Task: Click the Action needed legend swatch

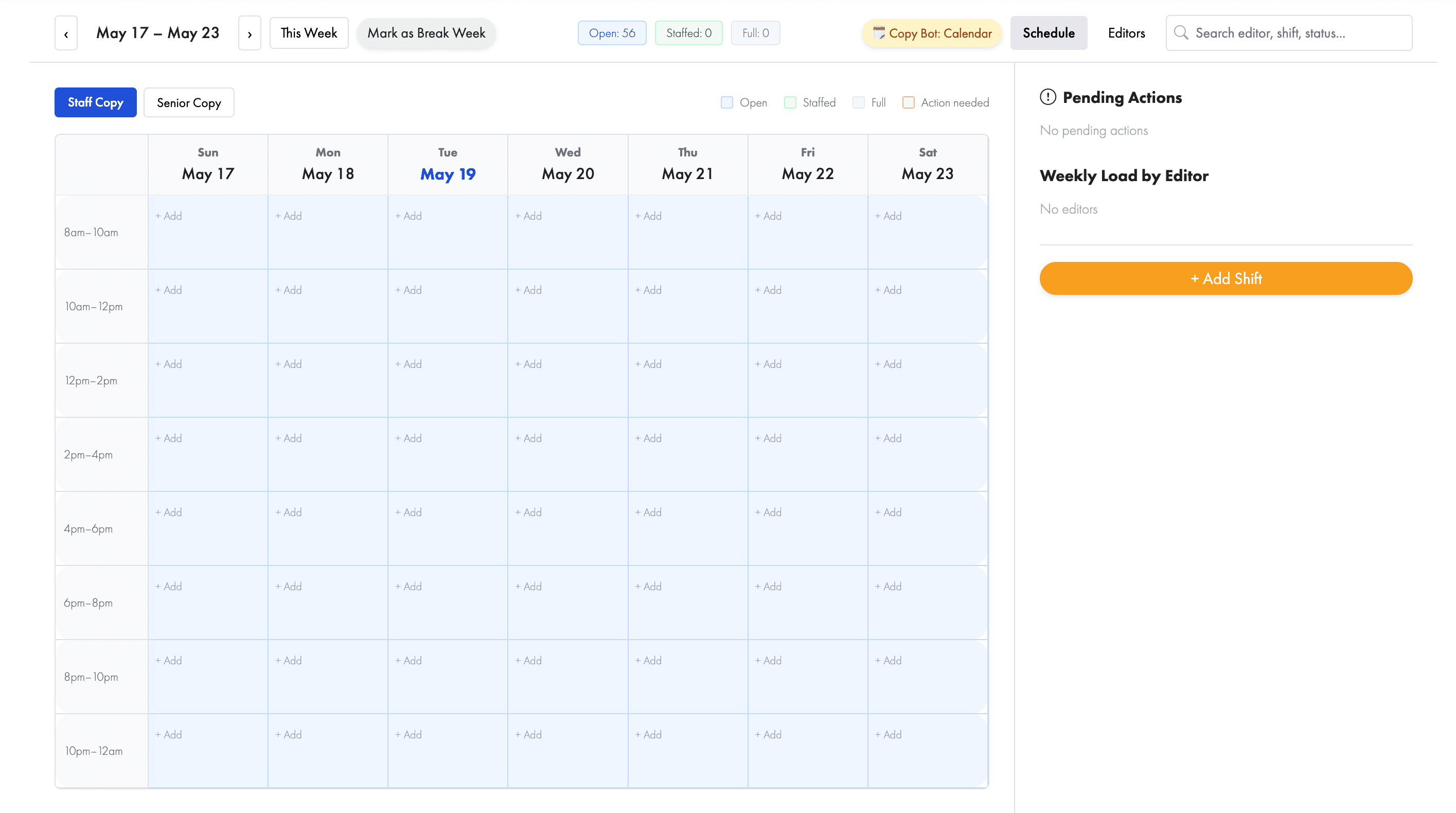Action: (x=908, y=102)
